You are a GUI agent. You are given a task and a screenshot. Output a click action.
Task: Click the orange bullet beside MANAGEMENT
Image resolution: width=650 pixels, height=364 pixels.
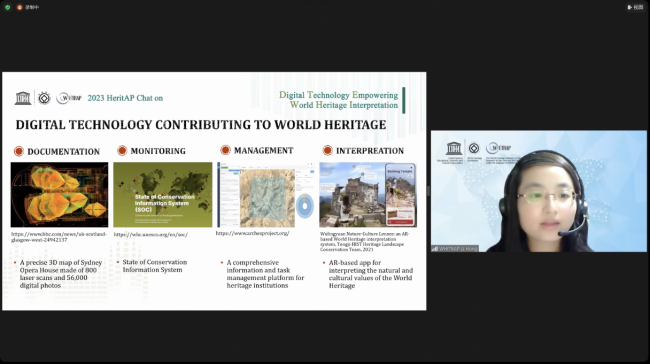(x=225, y=150)
